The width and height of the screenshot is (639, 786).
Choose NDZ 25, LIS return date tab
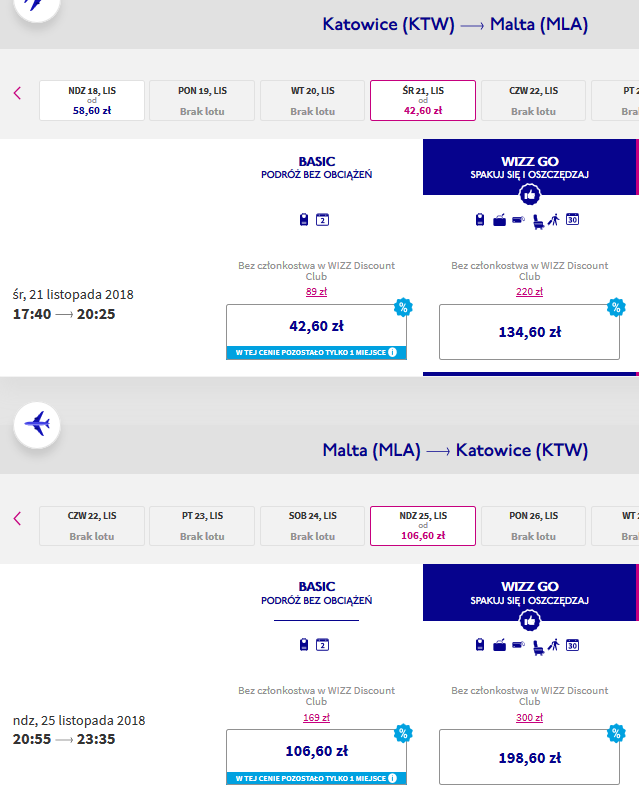pos(423,526)
